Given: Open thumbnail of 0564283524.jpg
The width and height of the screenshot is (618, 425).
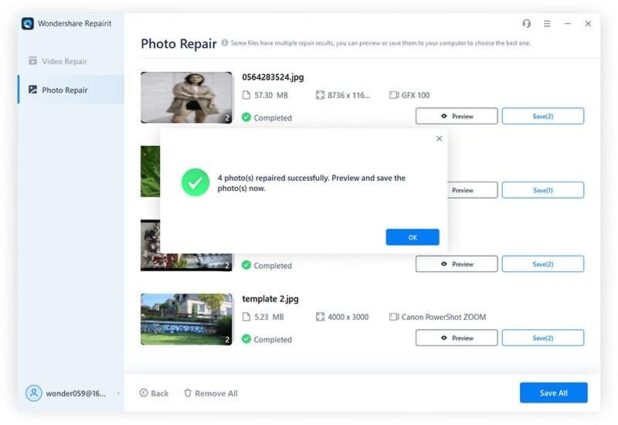Looking at the screenshot, I should coord(186,97).
